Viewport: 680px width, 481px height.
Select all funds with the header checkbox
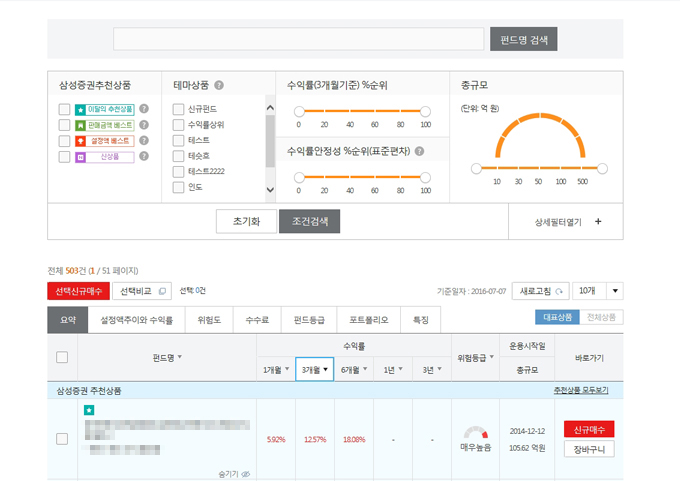pos(62,357)
